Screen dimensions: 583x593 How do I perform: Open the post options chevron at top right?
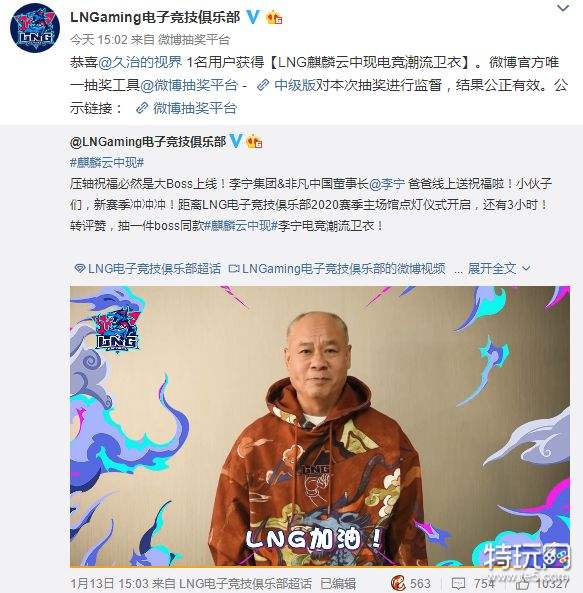[x=563, y=8]
